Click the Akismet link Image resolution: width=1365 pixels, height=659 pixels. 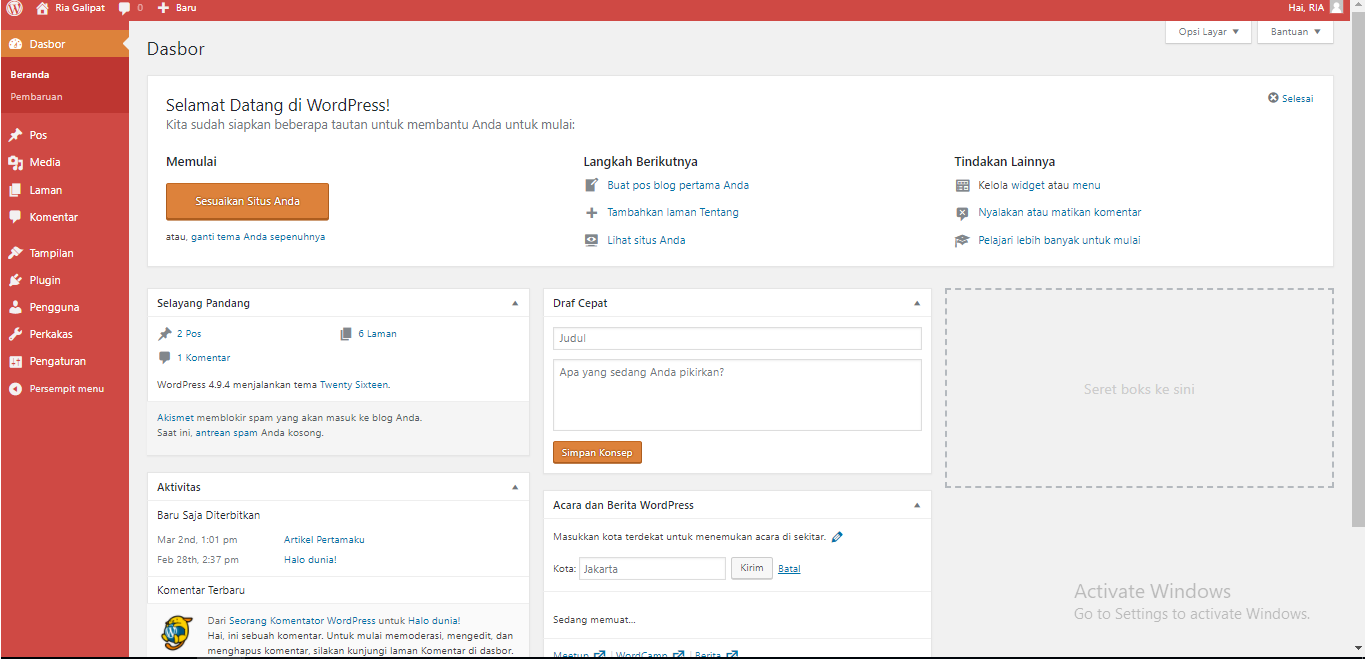click(175, 418)
